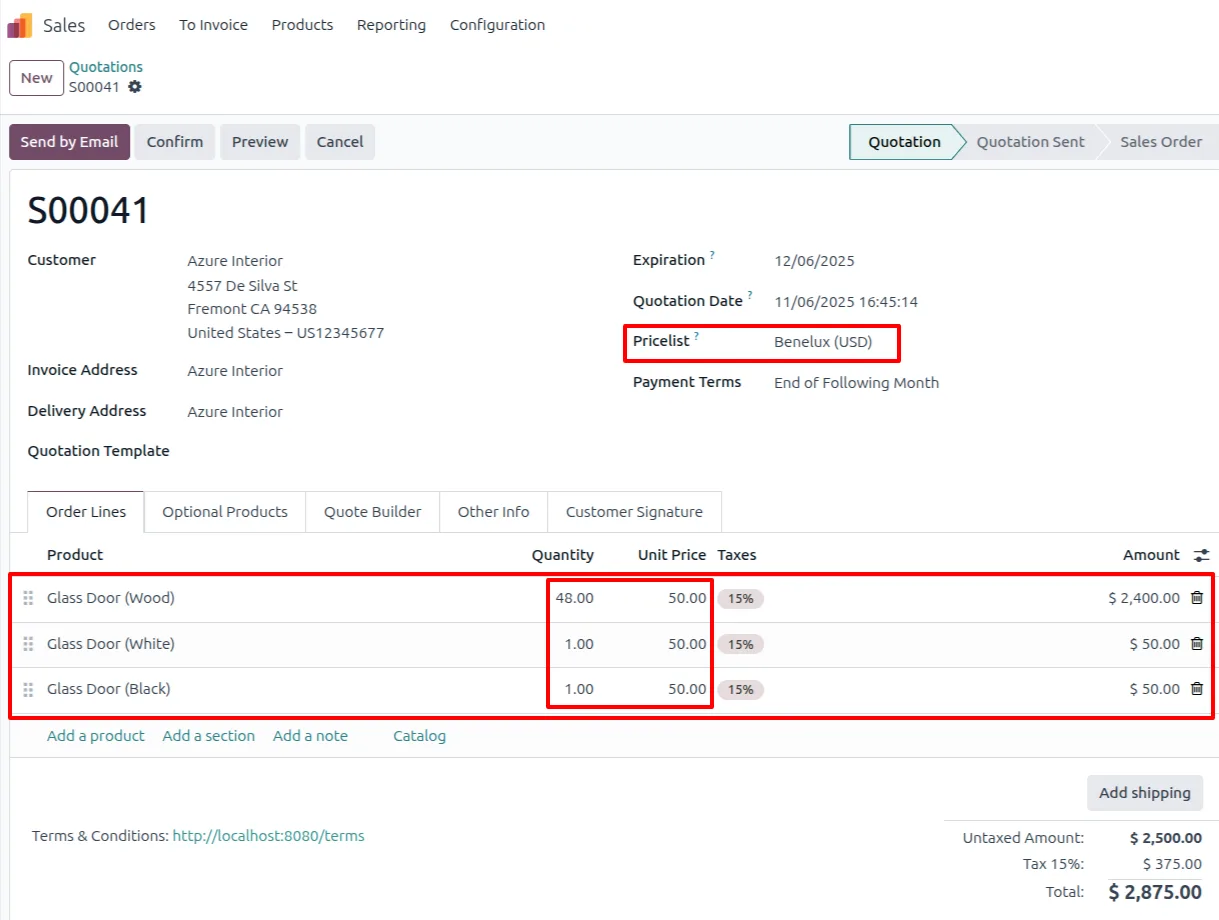
Task: Open the Orders menu
Action: tap(132, 25)
